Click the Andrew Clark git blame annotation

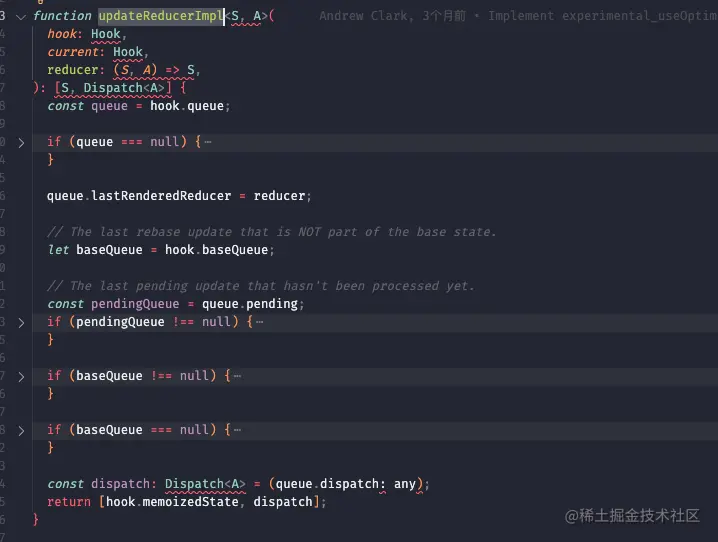tap(518, 16)
